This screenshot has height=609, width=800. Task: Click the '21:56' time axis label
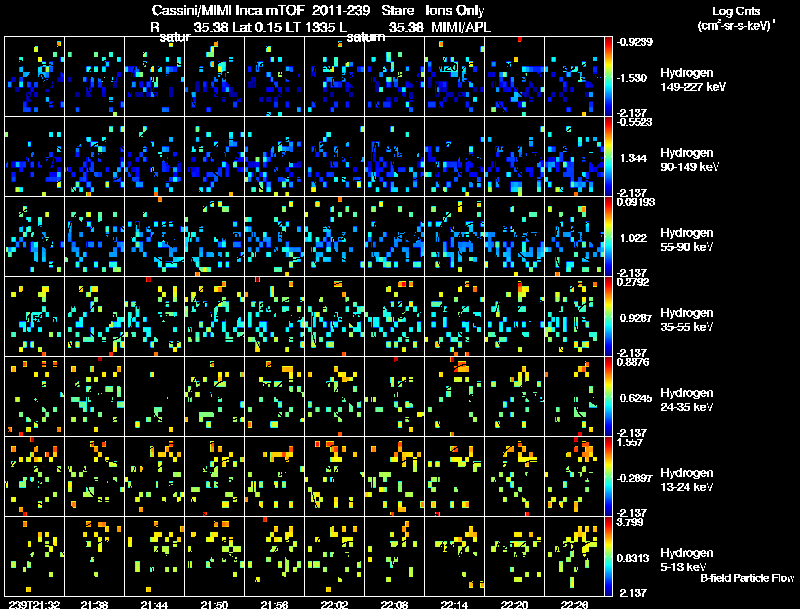274,604
